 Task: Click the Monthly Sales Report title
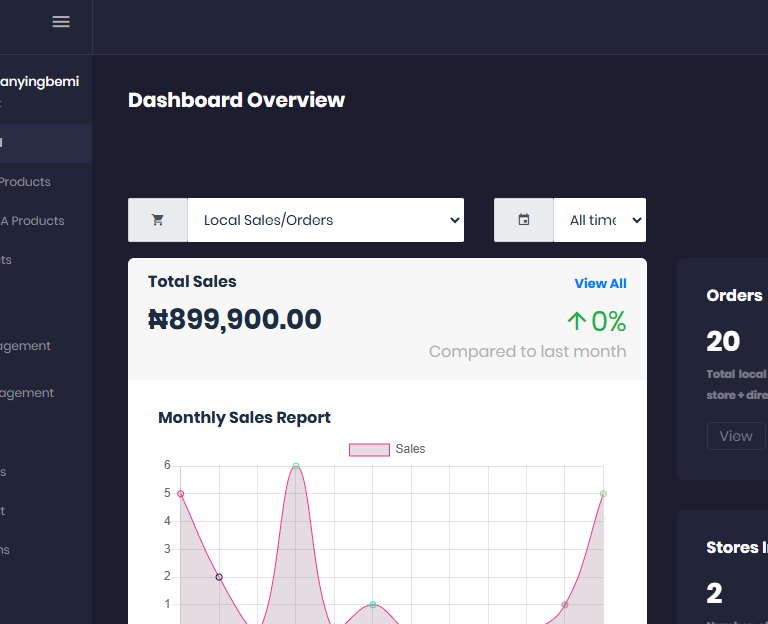click(x=244, y=417)
